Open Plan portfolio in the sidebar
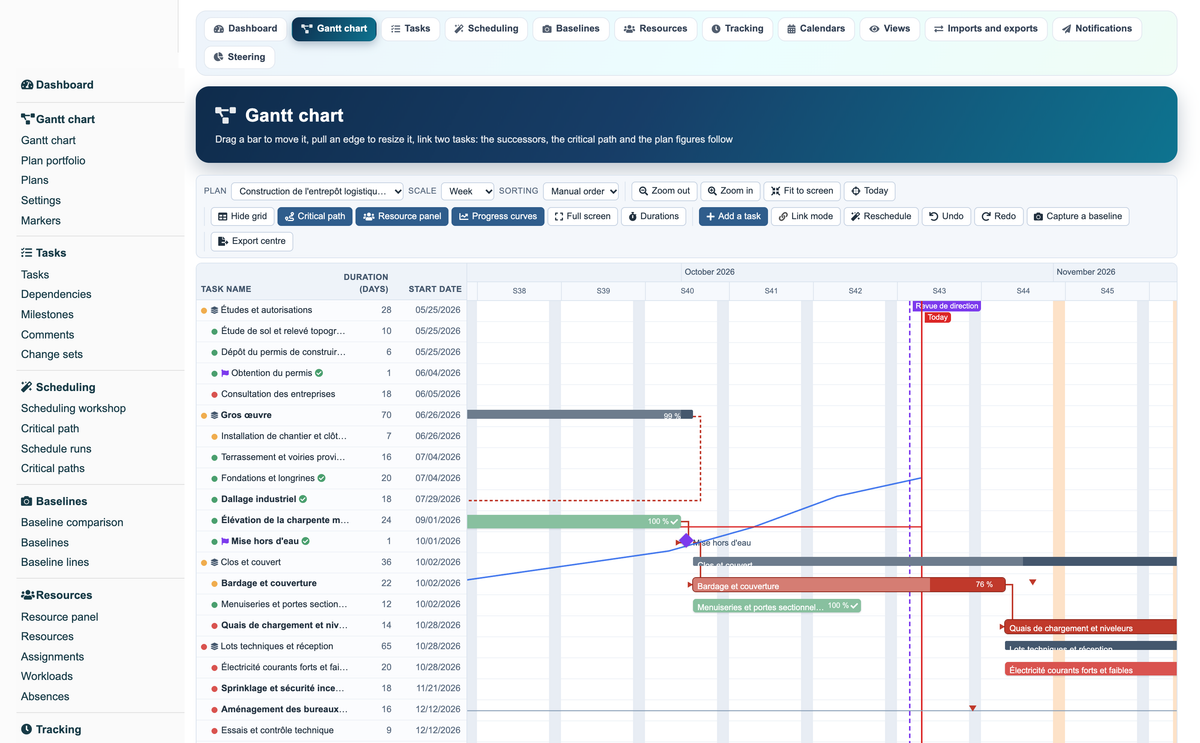Image resolution: width=1200 pixels, height=743 pixels. click(53, 161)
